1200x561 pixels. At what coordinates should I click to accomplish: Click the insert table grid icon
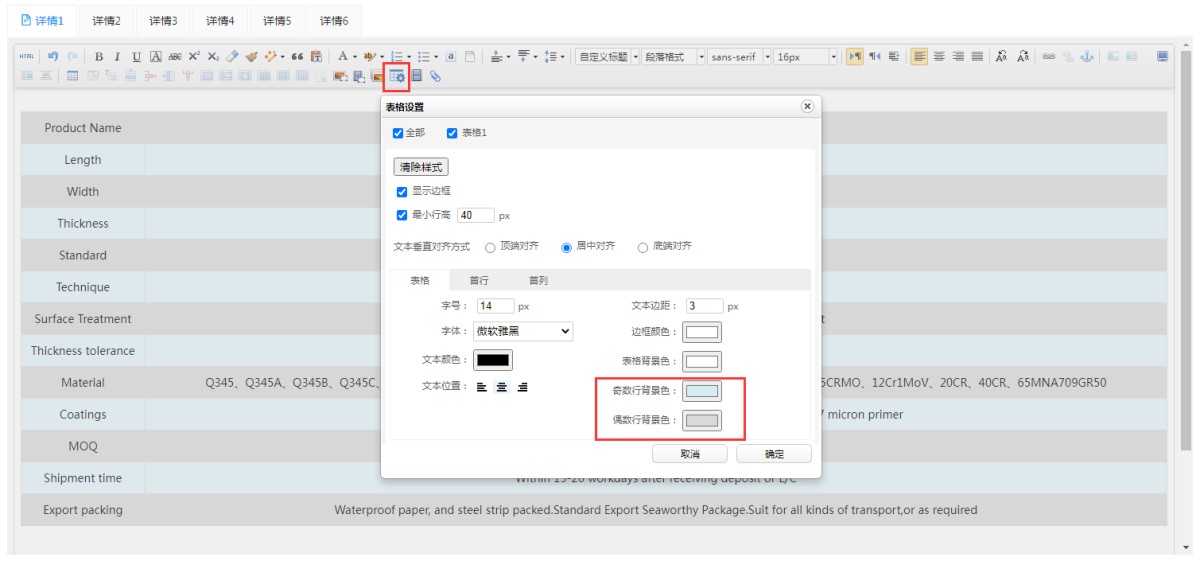pyautogui.click(x=72, y=76)
